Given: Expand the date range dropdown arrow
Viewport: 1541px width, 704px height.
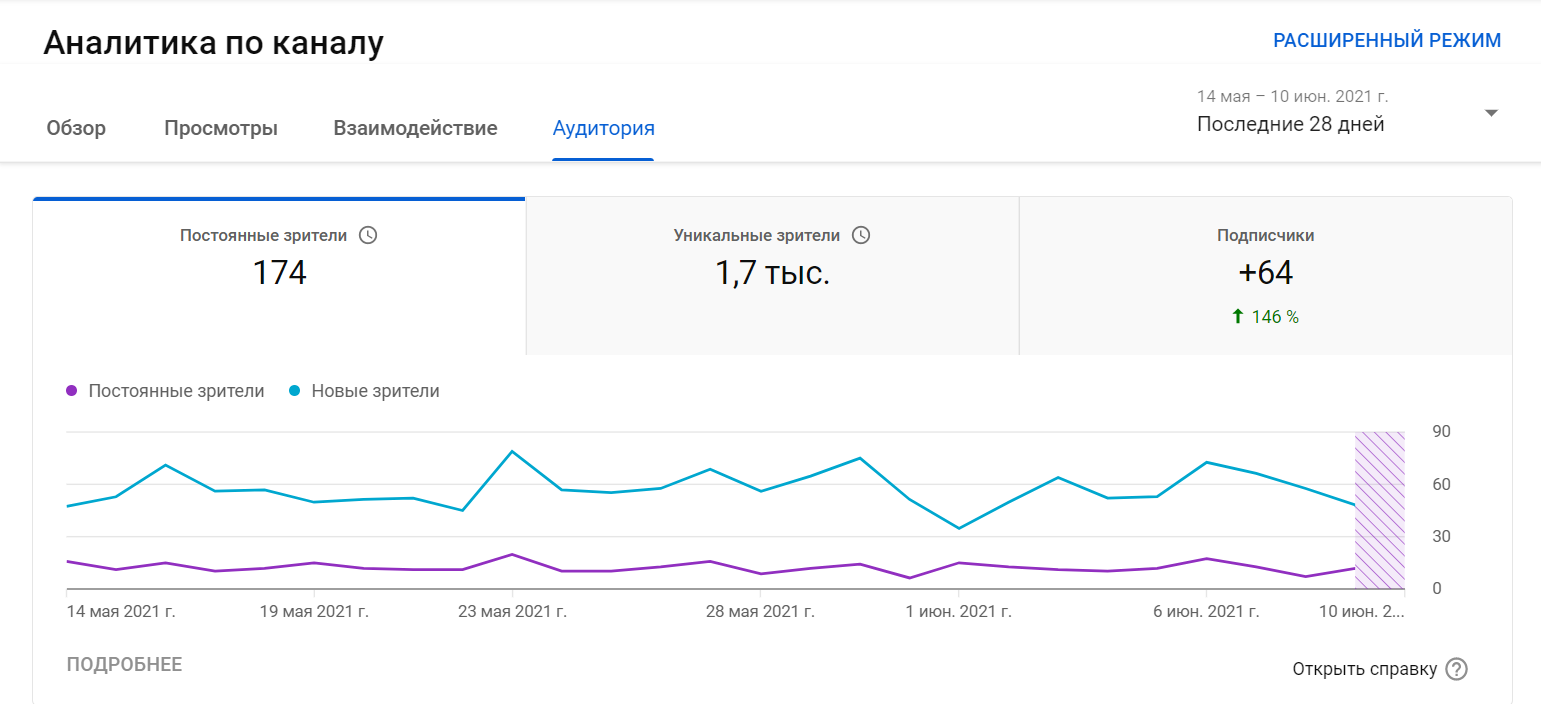Looking at the screenshot, I should pyautogui.click(x=1491, y=113).
